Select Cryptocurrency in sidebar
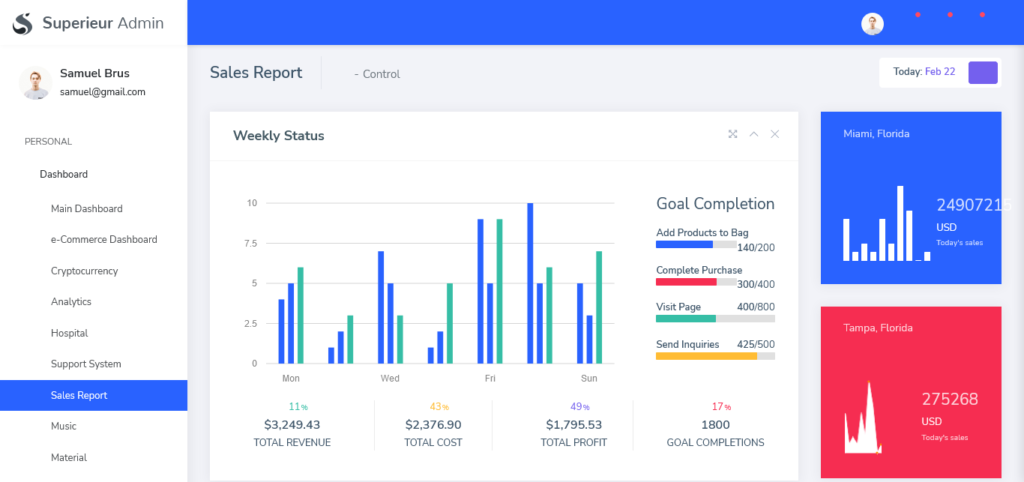The width and height of the screenshot is (1024, 482). pos(85,271)
